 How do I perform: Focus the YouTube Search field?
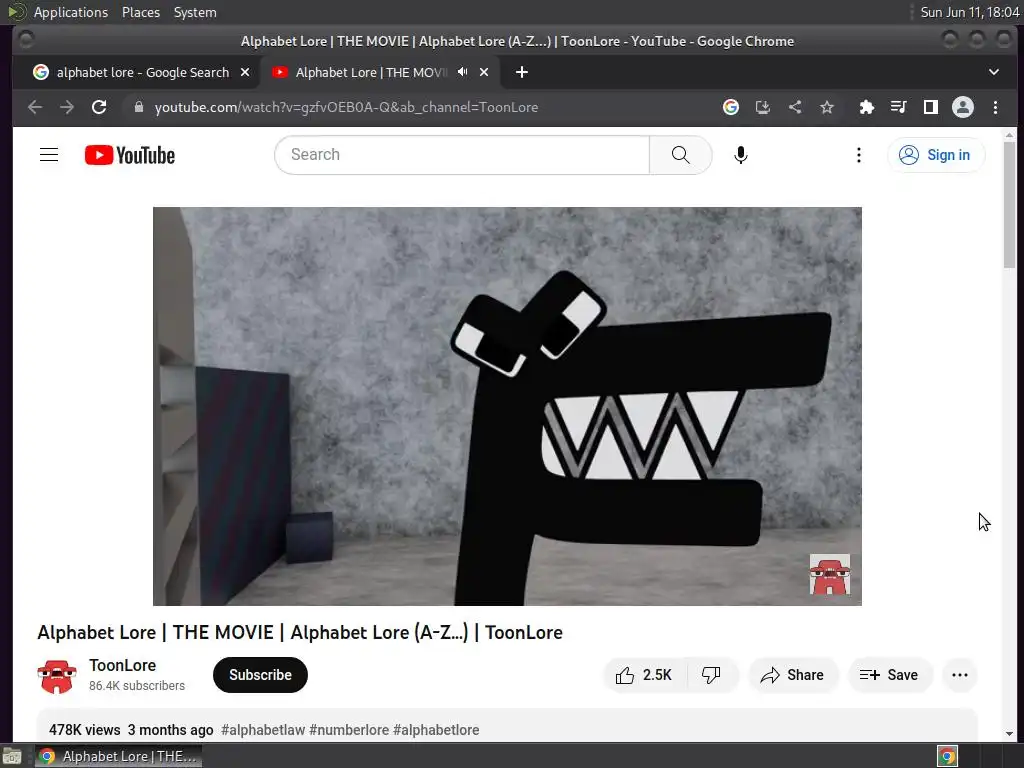coord(462,155)
